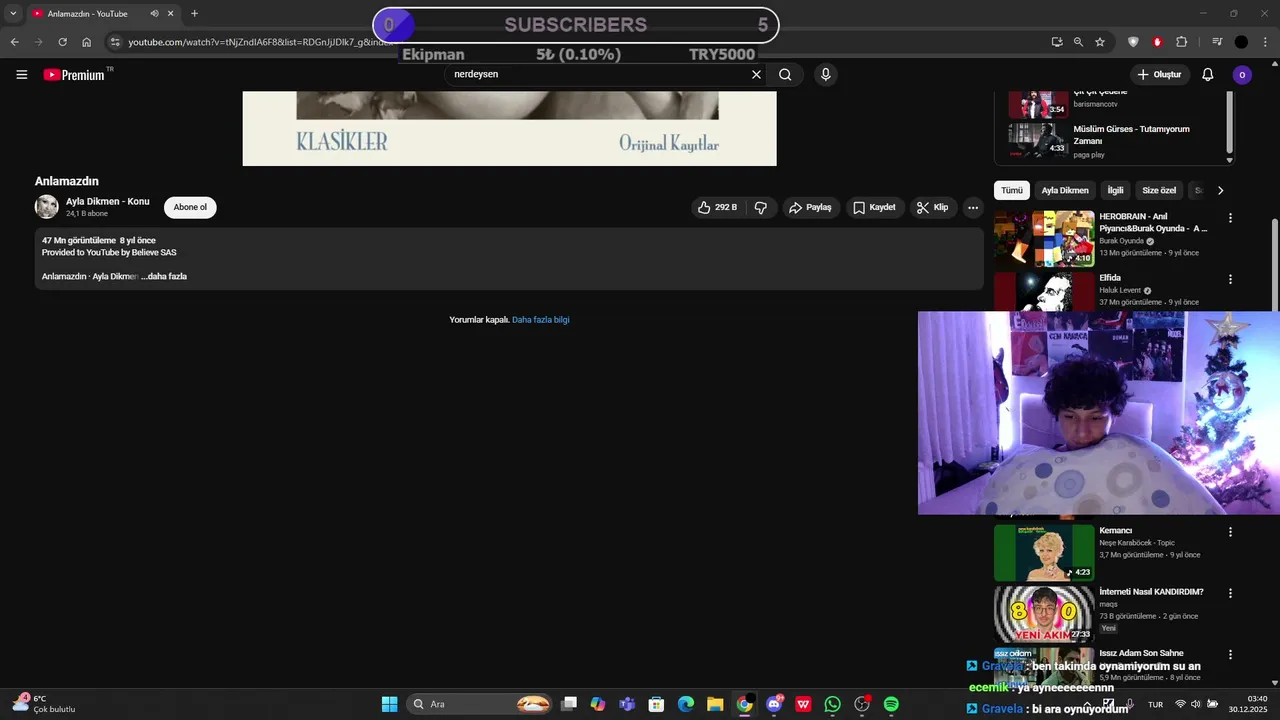Open Microsoft Edge from the taskbar
Viewport: 1280px width, 720px height.
tap(686, 704)
